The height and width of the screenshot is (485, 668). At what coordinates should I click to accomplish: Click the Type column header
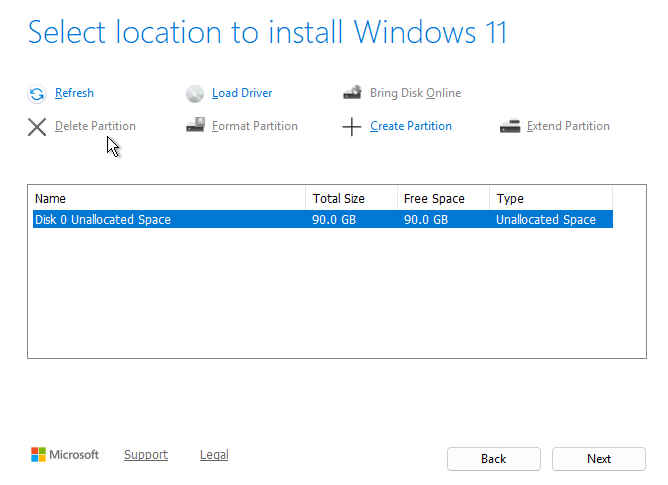[550, 198]
